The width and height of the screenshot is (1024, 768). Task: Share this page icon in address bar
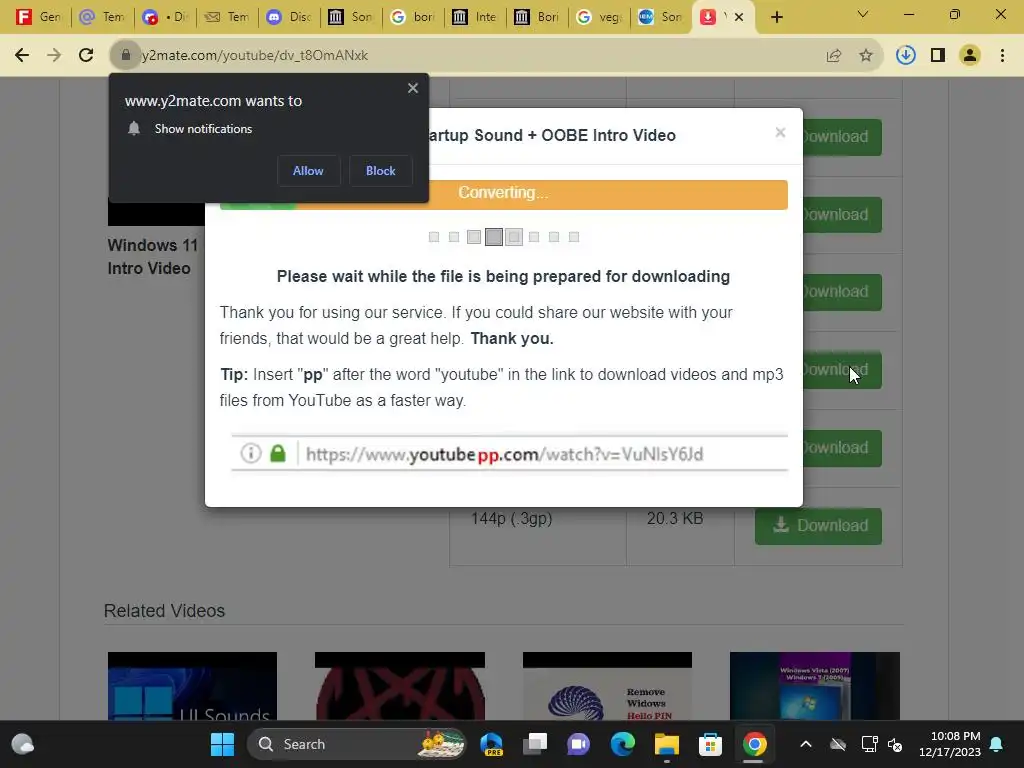click(x=834, y=56)
